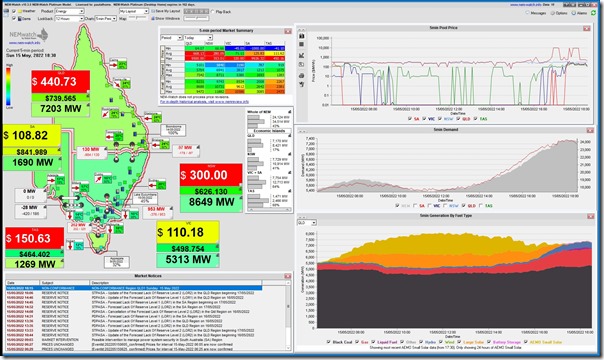The image size is (604, 360).
Task: Toggle QLD series in the Demand chart
Action: coord(464,205)
